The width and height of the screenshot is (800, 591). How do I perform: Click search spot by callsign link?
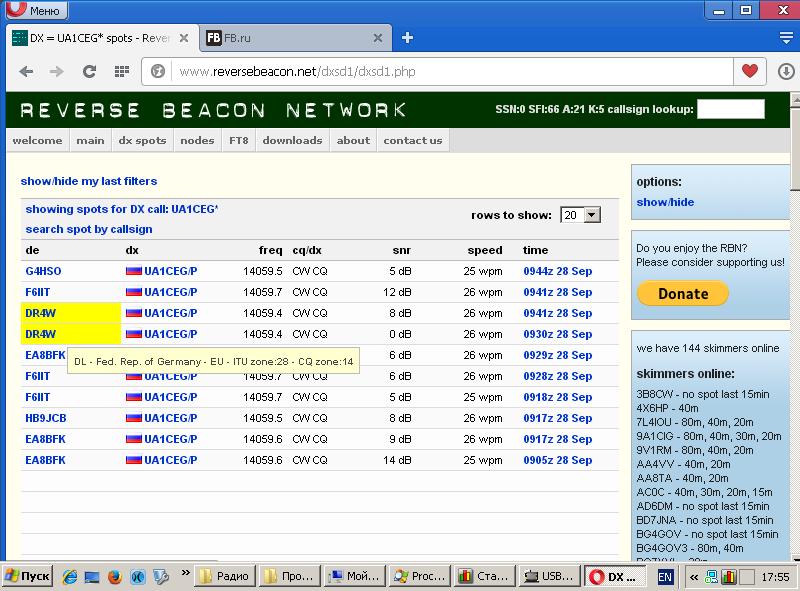point(89,229)
